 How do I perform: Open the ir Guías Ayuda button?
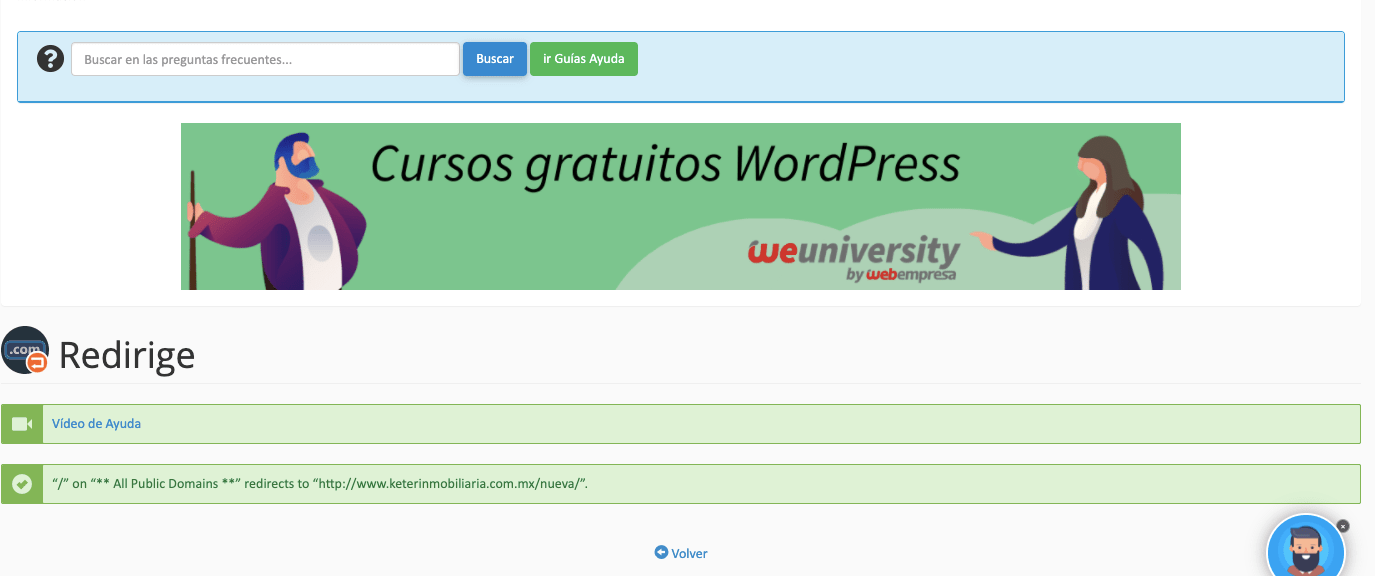tap(584, 59)
